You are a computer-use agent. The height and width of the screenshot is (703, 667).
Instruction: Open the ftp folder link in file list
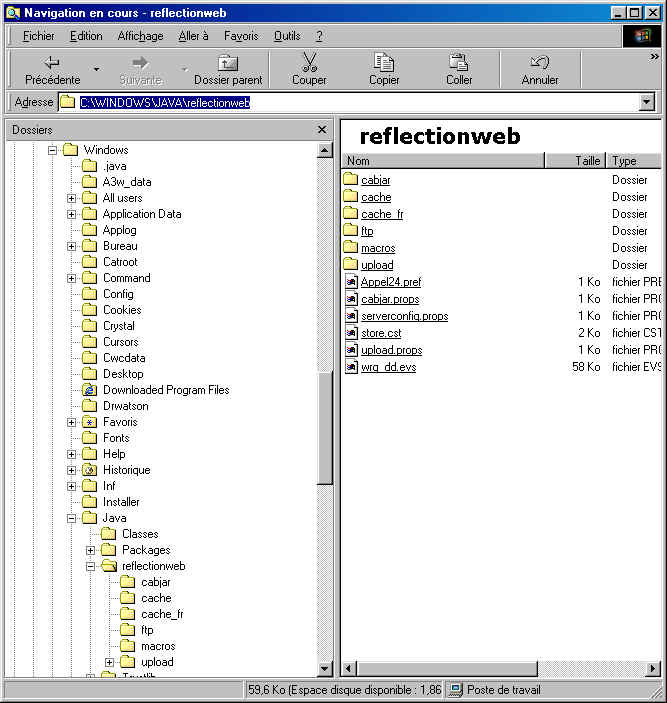pos(367,231)
